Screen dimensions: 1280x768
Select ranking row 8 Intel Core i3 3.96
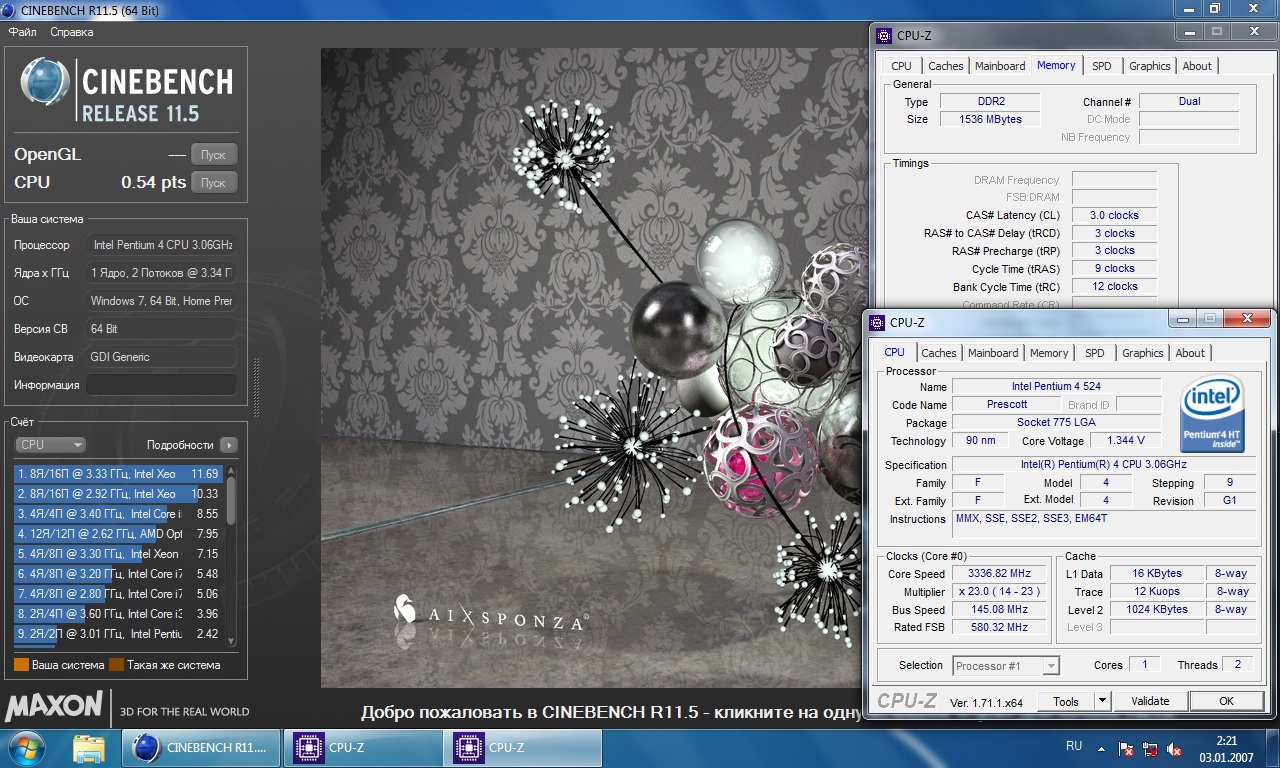click(x=119, y=614)
